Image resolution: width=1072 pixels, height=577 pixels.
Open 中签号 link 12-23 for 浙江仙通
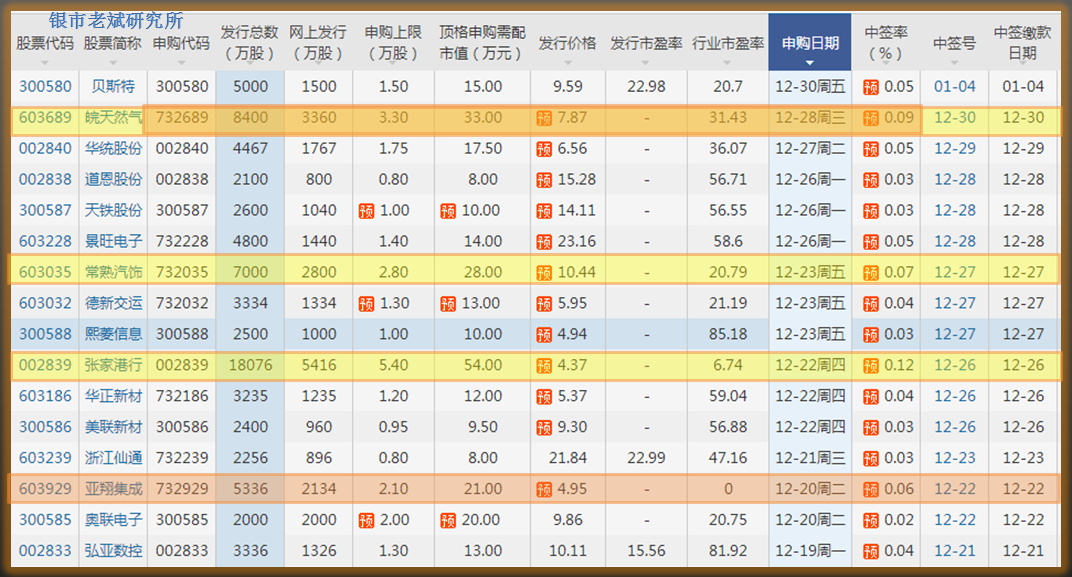954,457
